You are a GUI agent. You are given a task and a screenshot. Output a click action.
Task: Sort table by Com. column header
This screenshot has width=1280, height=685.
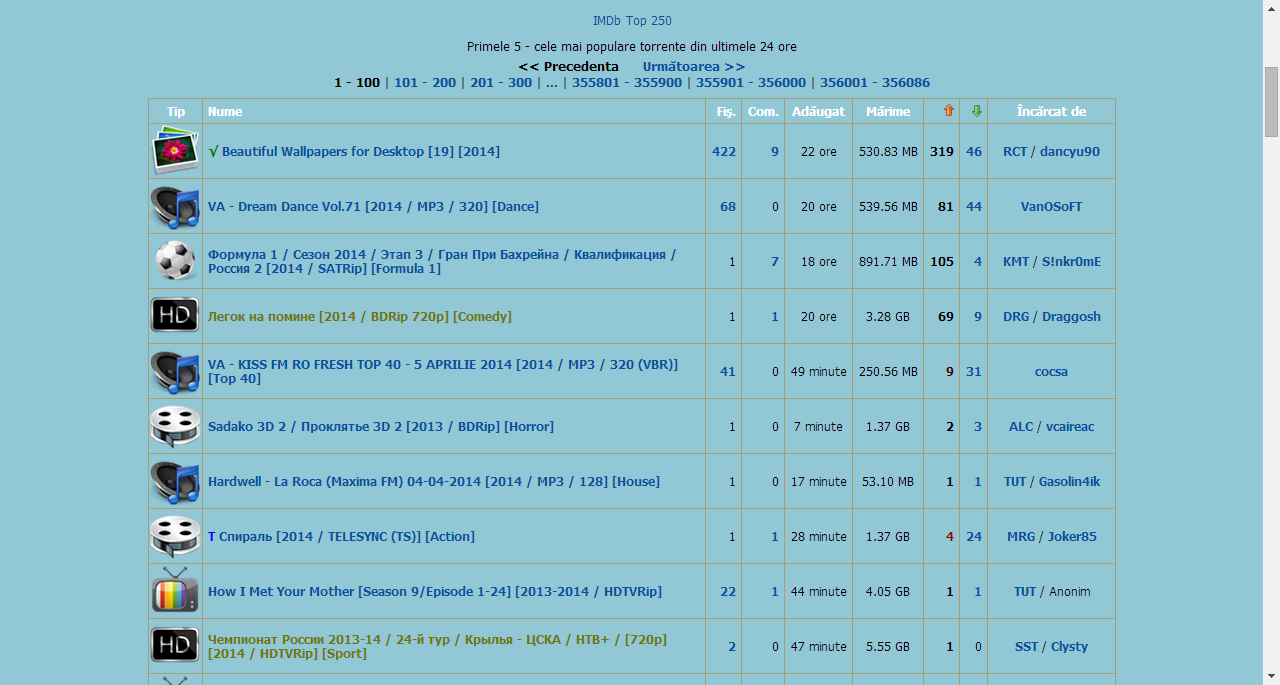pos(763,111)
